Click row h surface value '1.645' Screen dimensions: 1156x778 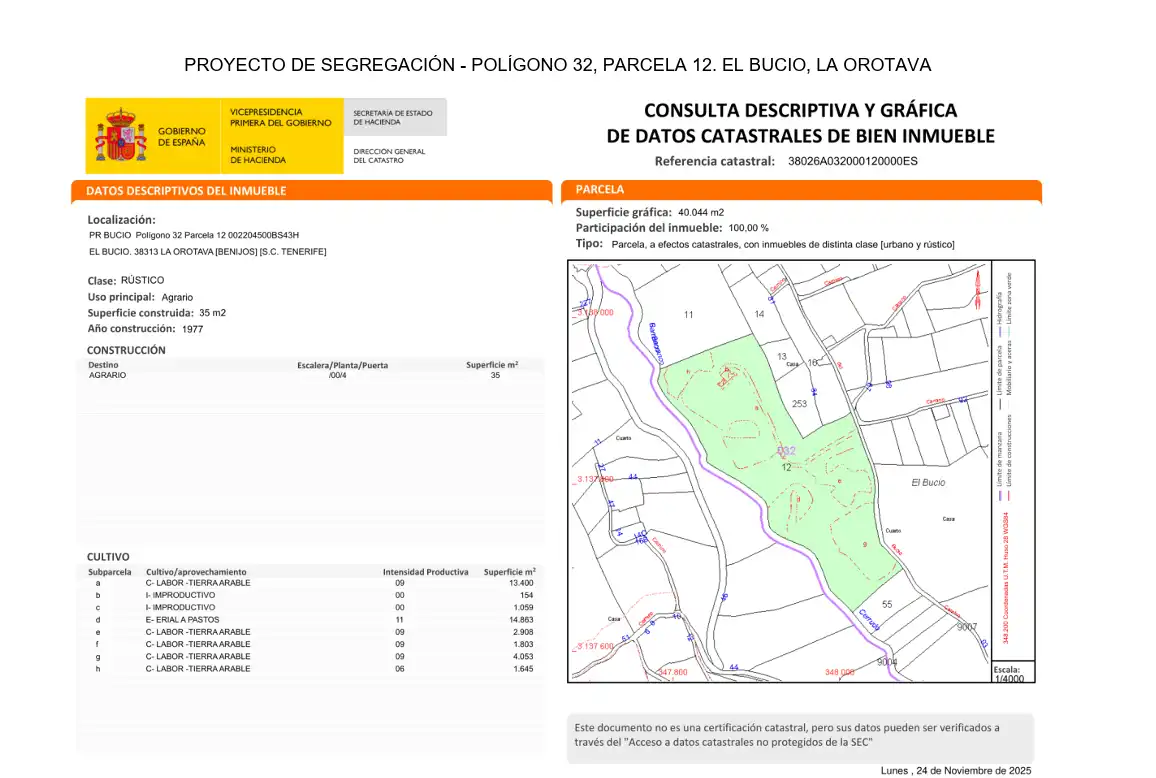pyautogui.click(x=523, y=669)
